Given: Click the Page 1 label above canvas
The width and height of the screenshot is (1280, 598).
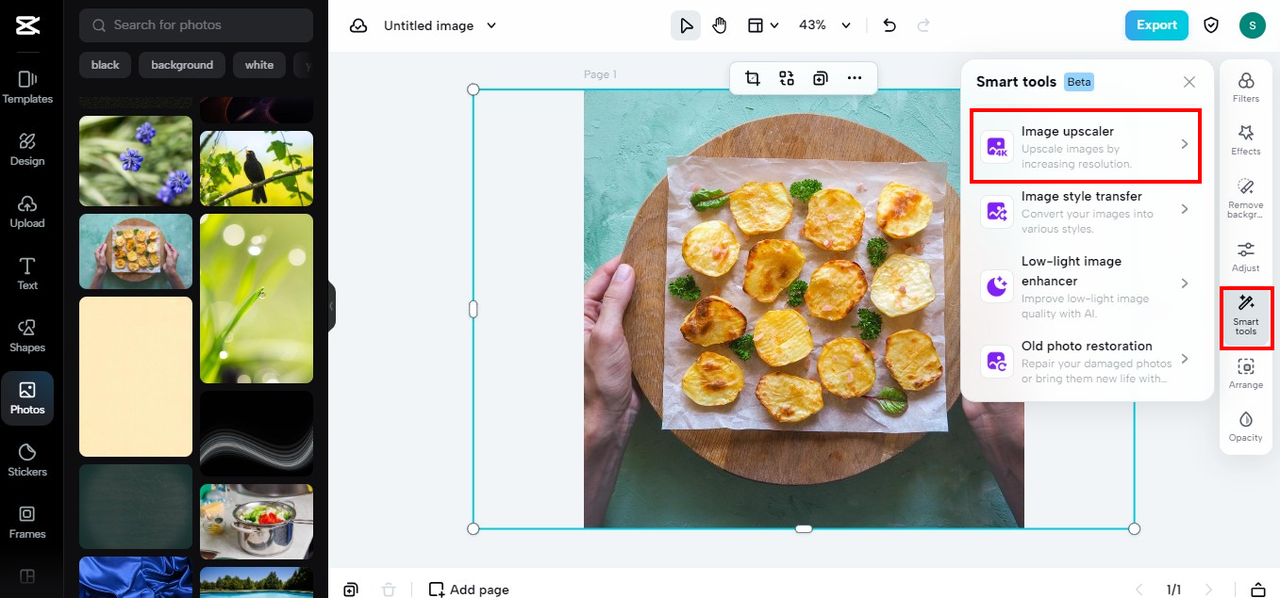Looking at the screenshot, I should [x=600, y=75].
